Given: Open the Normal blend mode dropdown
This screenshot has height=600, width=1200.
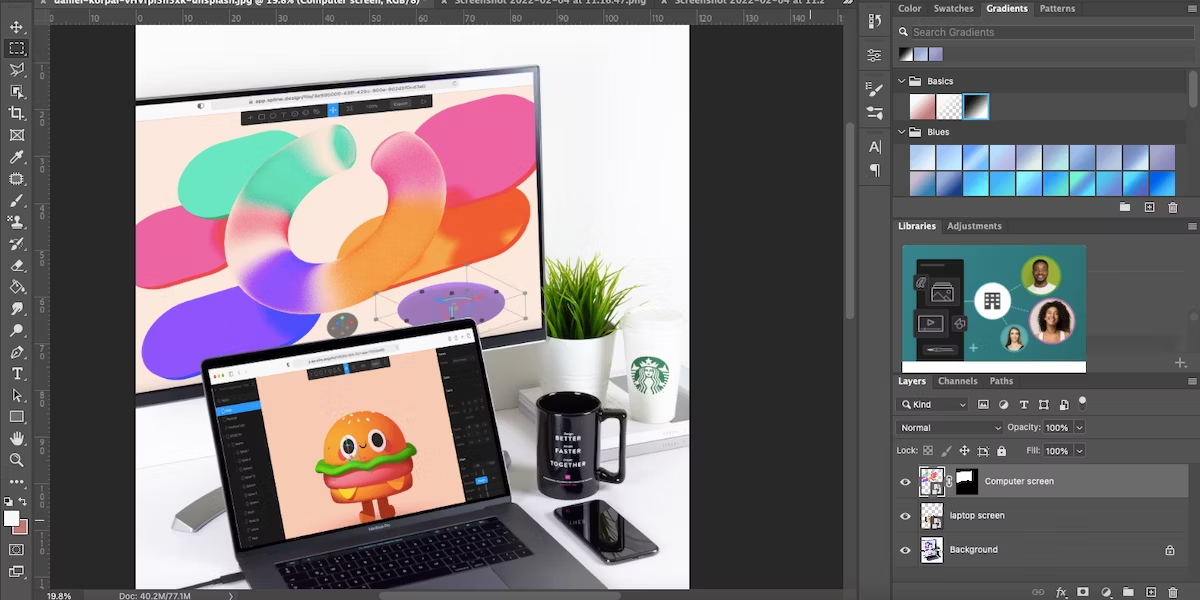Looking at the screenshot, I should (x=950, y=428).
